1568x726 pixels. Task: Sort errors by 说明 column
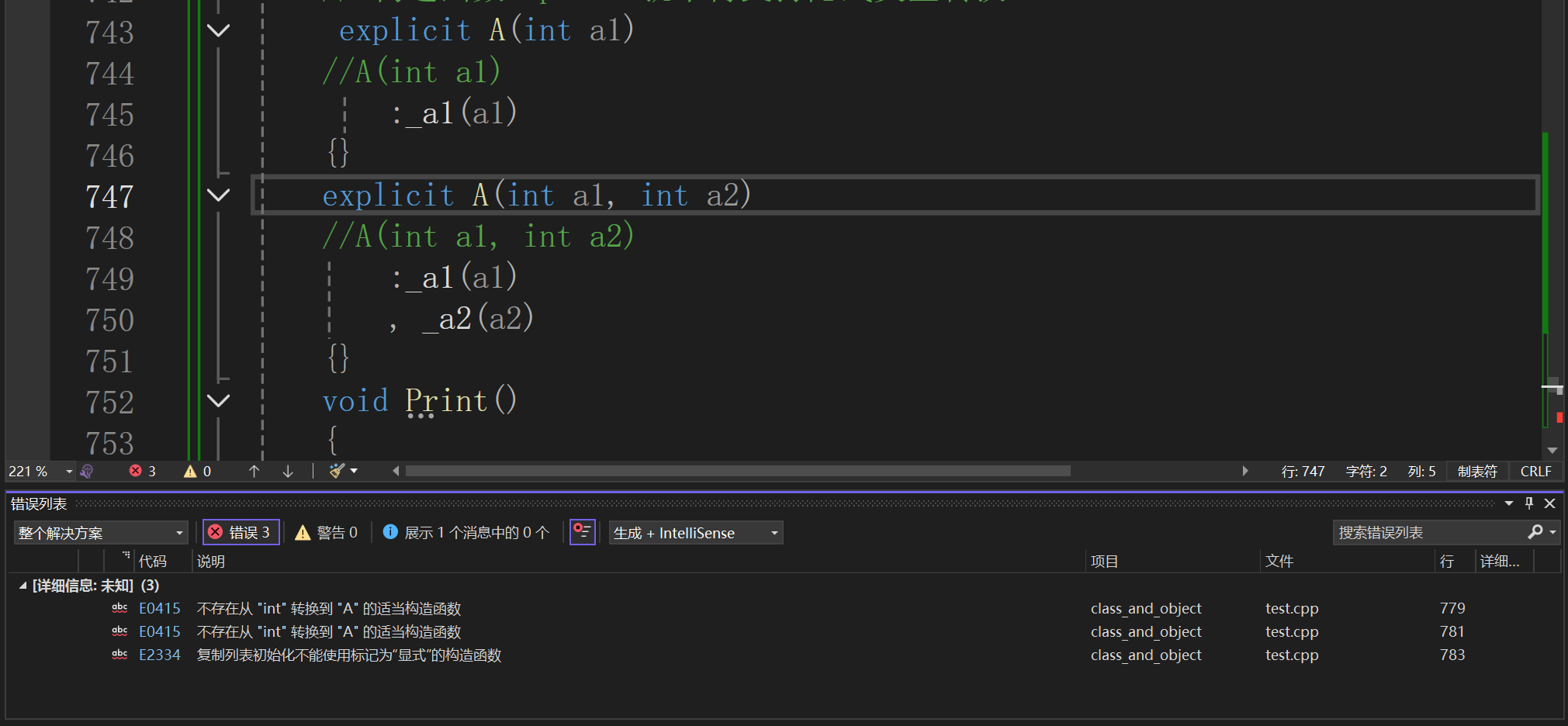tap(638, 562)
